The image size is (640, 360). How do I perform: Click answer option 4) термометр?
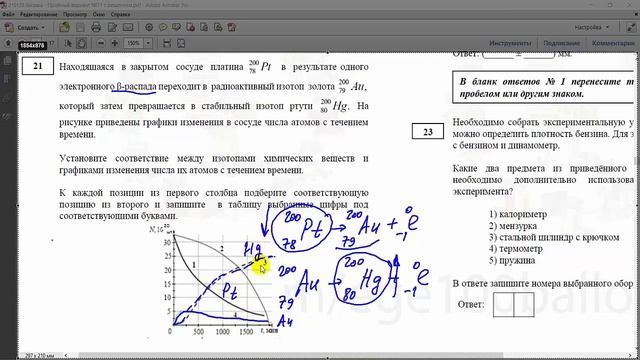[x=516, y=249]
